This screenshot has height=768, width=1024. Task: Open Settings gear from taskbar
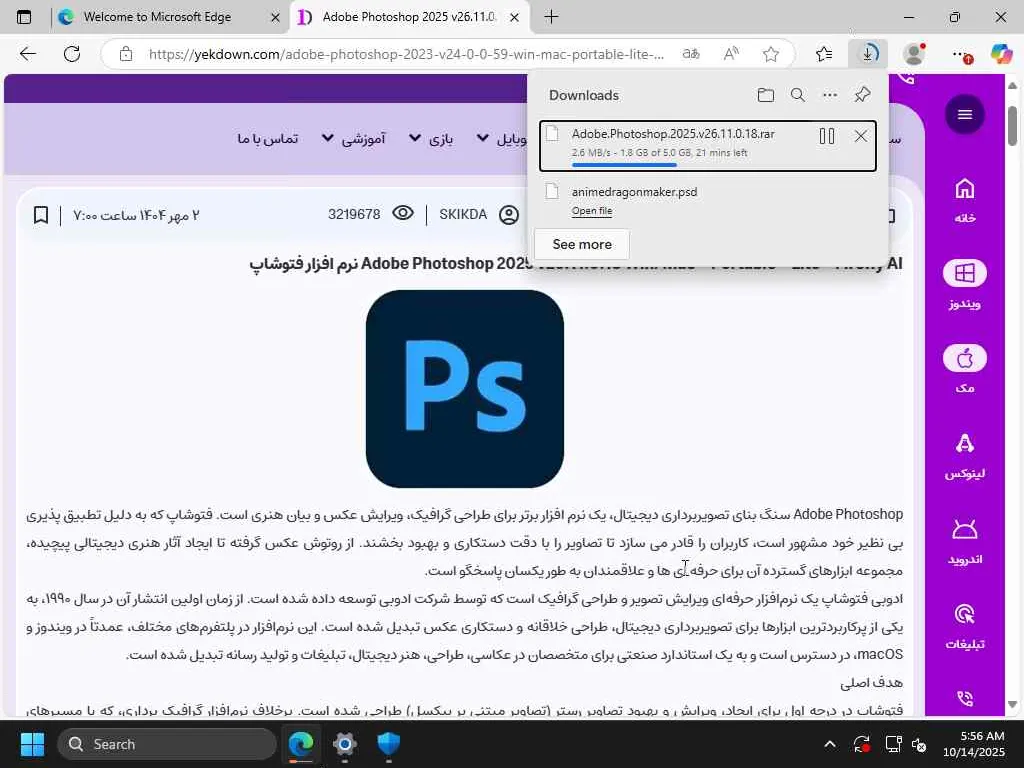click(344, 744)
